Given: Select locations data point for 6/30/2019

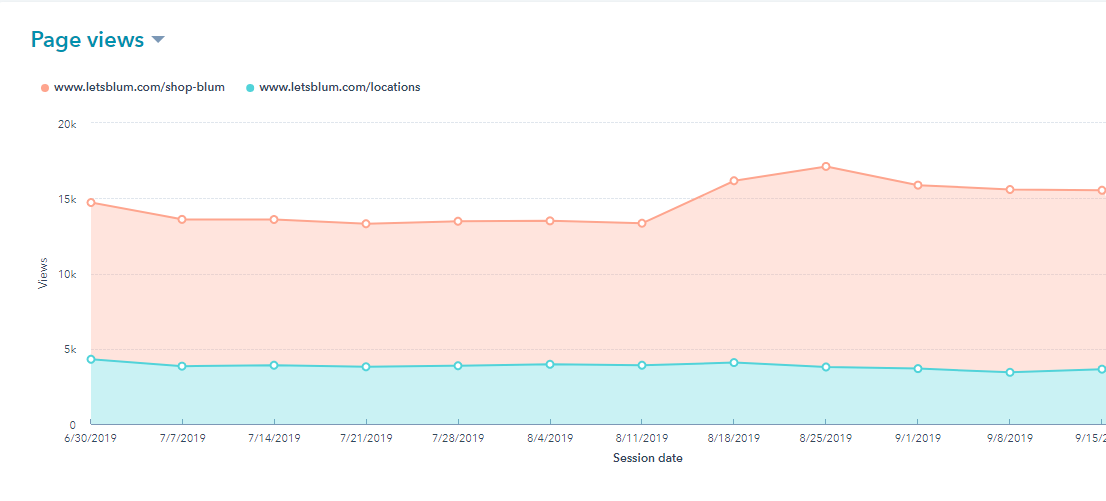Looking at the screenshot, I should 91,359.
